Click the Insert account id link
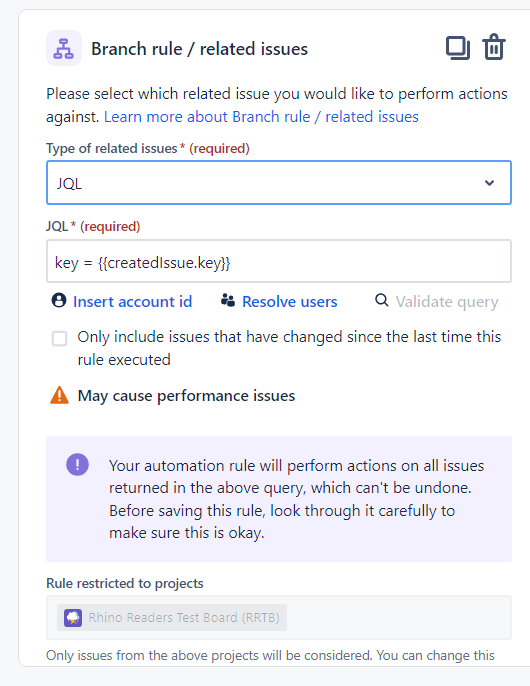530x686 pixels. (x=133, y=301)
